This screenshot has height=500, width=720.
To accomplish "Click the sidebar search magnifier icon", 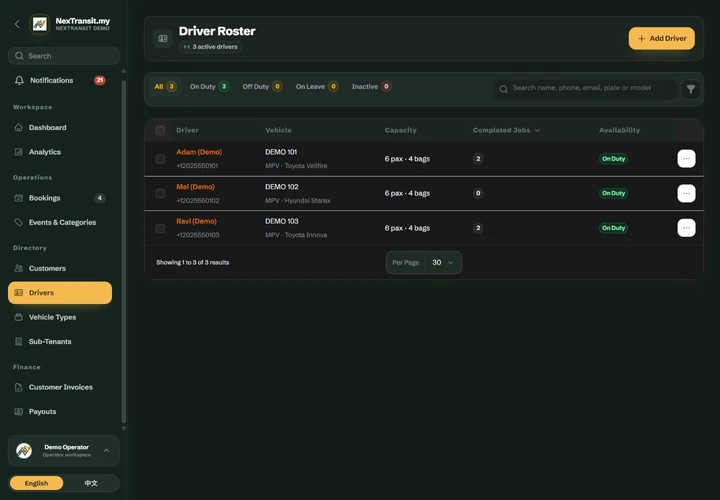I will click(x=19, y=56).
